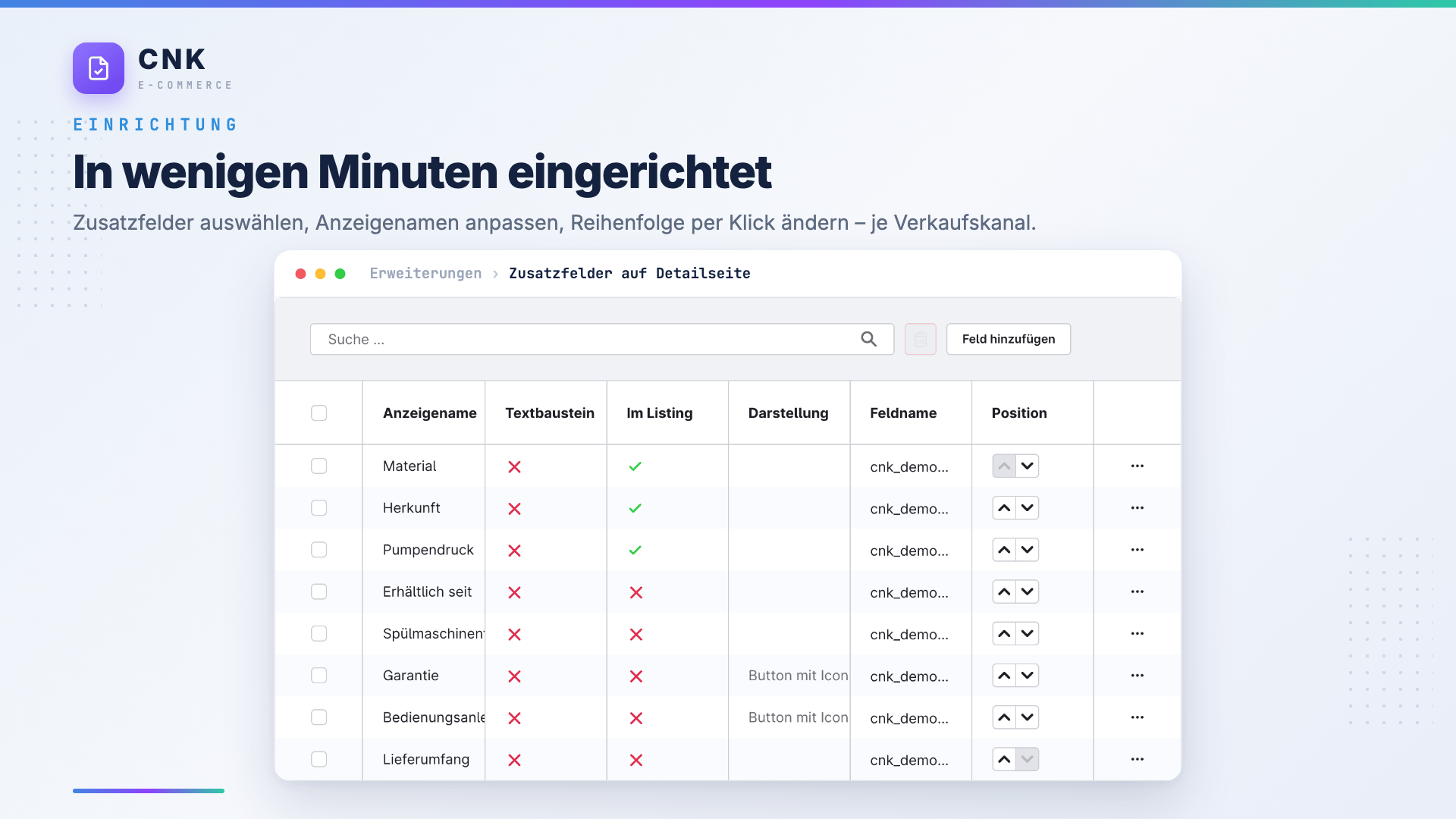Click Button mit Icon in Bedienungsanleitung row

[x=798, y=717]
